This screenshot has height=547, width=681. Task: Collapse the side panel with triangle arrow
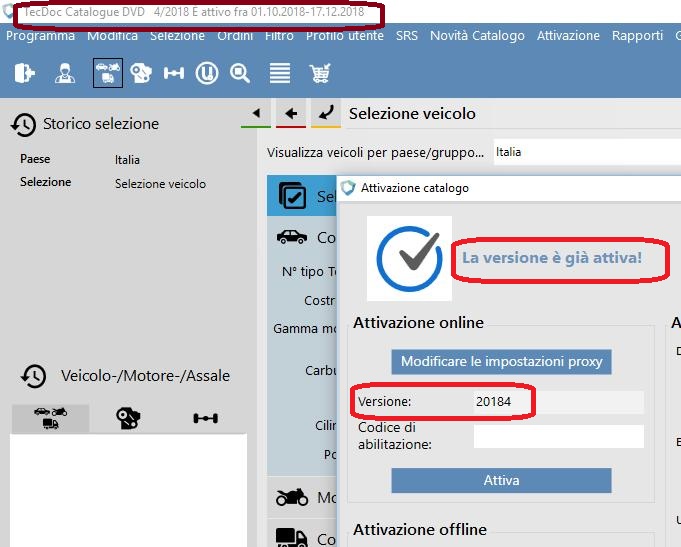point(256,113)
